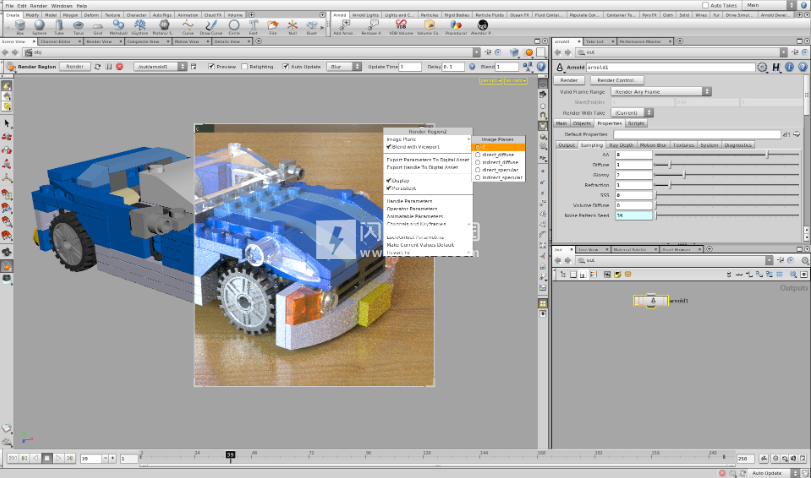The image size is (811, 478).
Task: Select the Circle shelf tool
Action: pyautogui.click(x=234, y=27)
